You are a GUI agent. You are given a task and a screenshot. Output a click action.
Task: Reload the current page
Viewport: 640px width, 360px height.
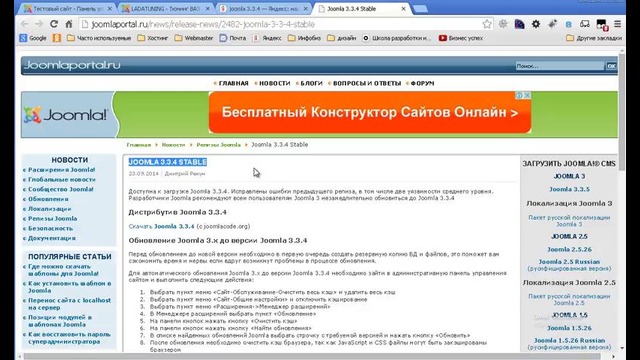click(54, 24)
